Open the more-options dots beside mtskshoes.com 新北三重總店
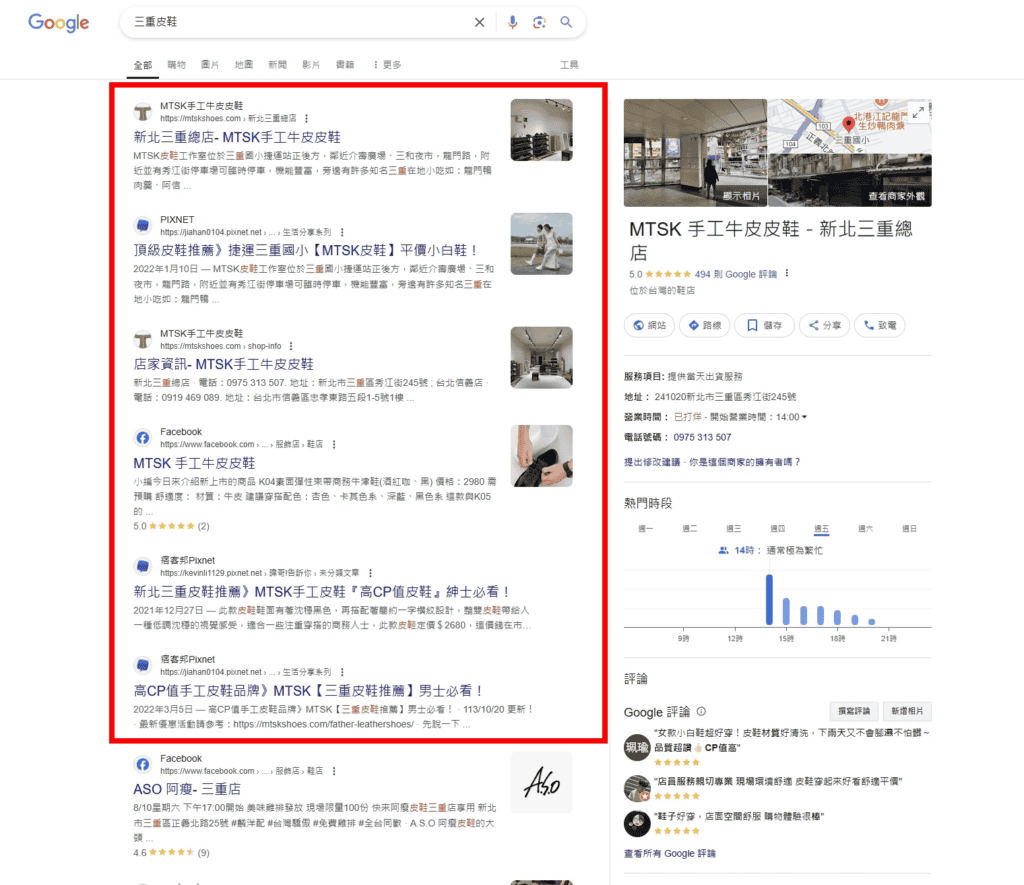 306,118
